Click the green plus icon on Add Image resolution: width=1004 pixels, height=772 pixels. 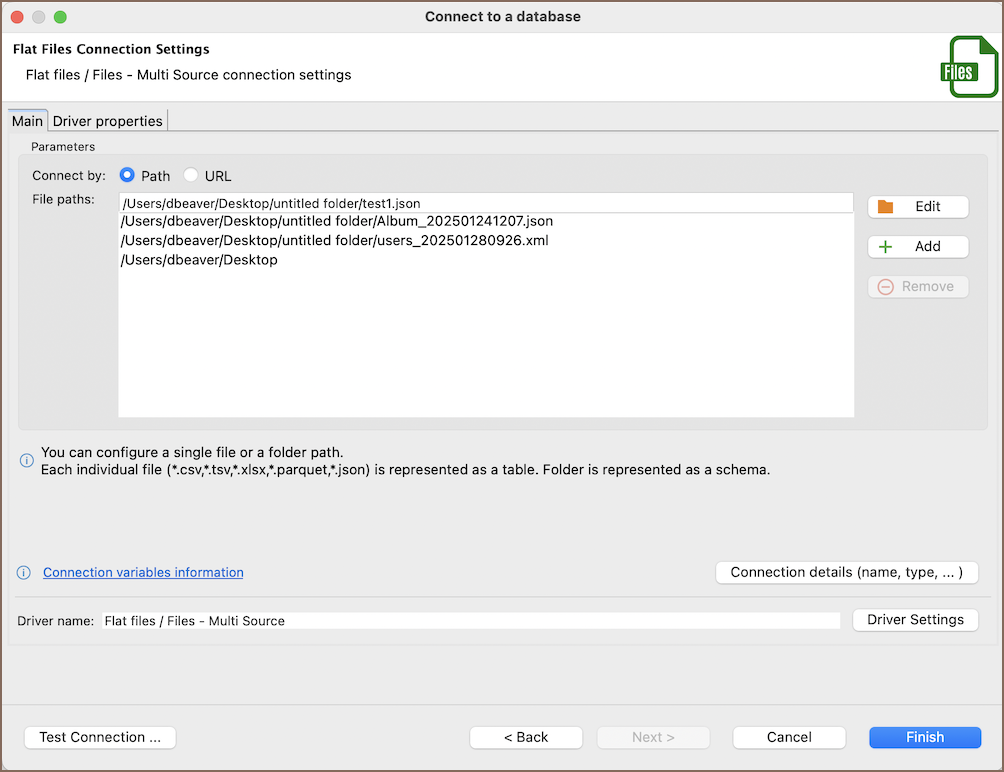pyautogui.click(x=885, y=247)
